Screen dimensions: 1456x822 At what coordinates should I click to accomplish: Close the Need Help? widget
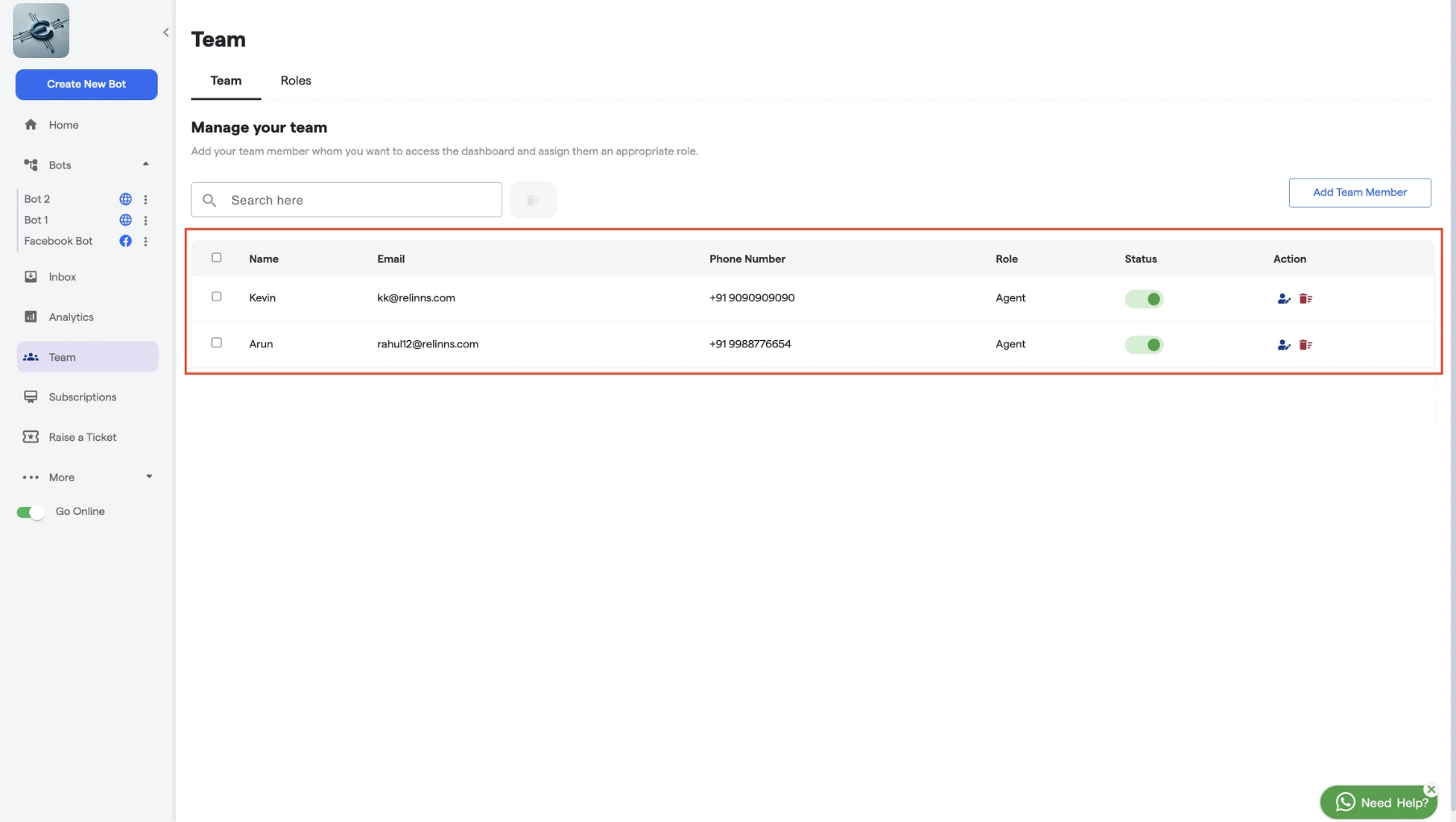pos(1431,790)
